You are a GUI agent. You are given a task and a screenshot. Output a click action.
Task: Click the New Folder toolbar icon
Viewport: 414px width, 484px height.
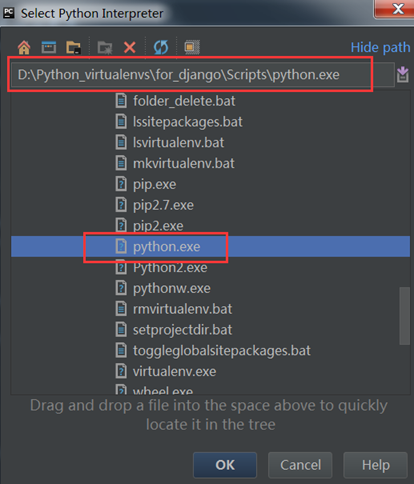pyautogui.click(x=105, y=47)
